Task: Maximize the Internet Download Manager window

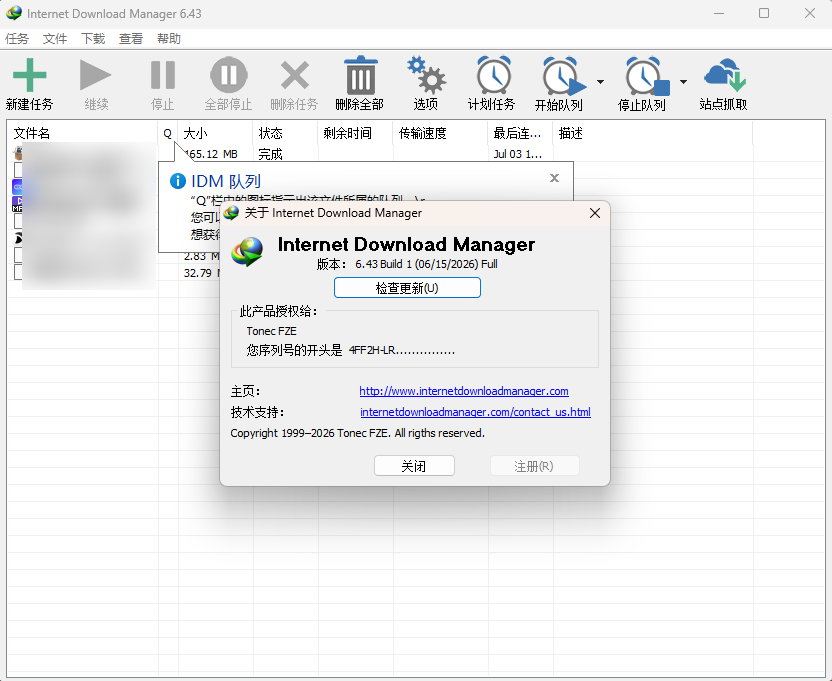Action: pos(764,13)
